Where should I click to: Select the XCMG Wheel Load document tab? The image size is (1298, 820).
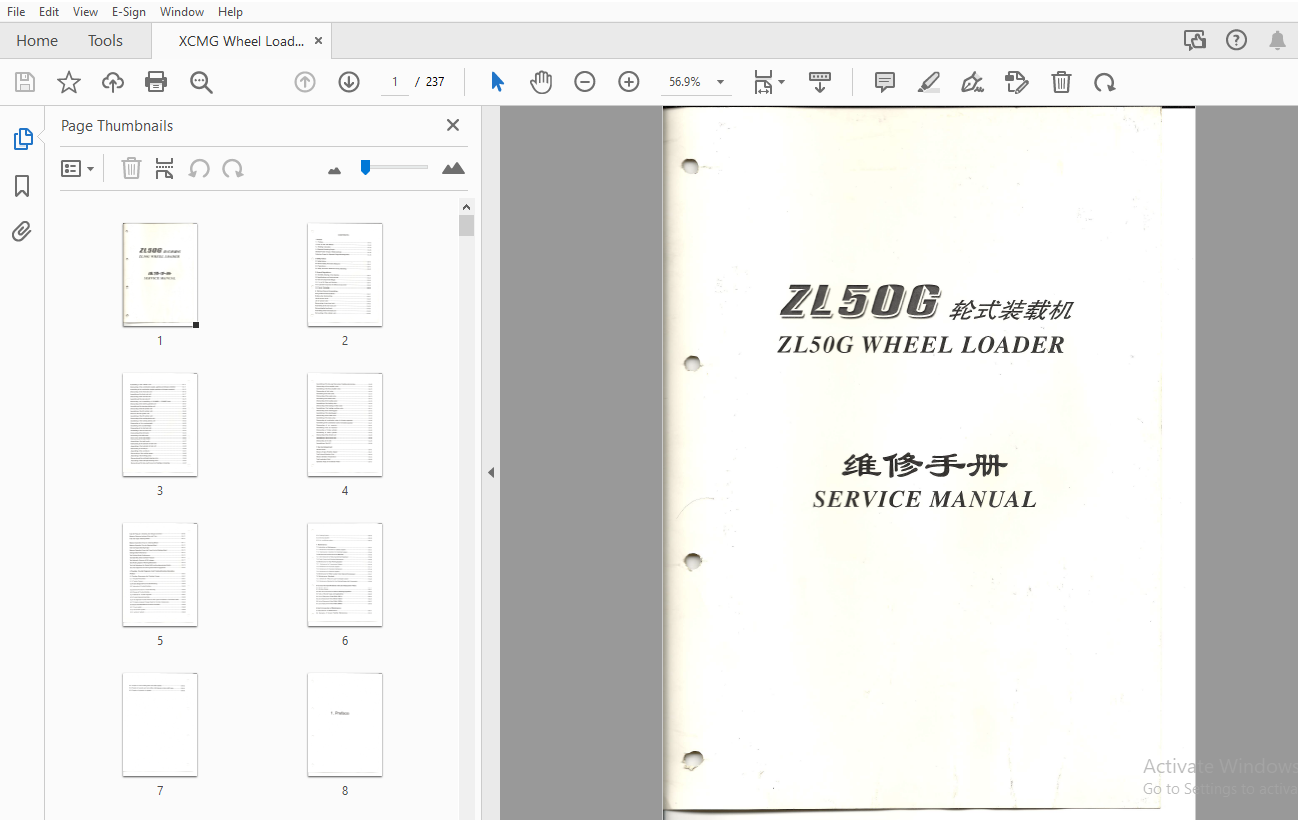point(241,41)
